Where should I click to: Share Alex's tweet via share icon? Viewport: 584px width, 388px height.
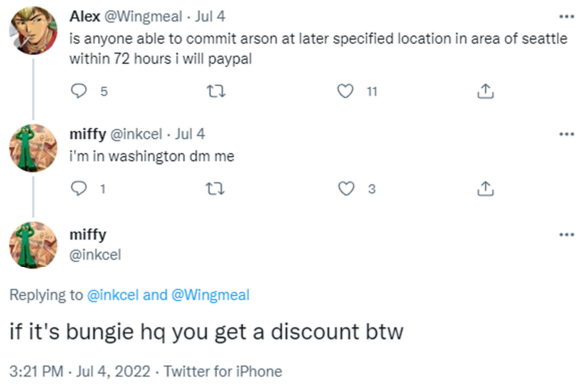click(485, 91)
